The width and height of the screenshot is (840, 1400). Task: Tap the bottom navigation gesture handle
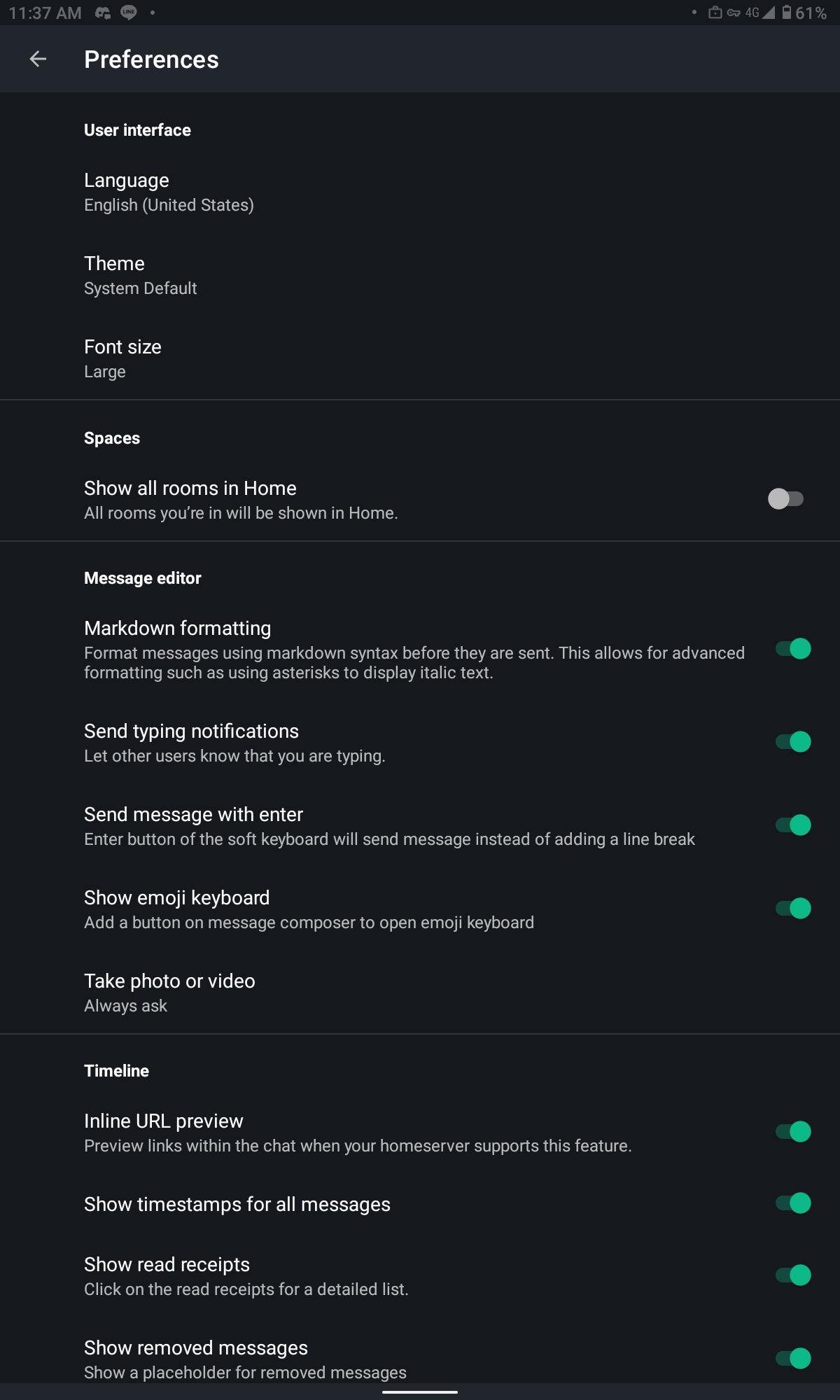[420, 1392]
